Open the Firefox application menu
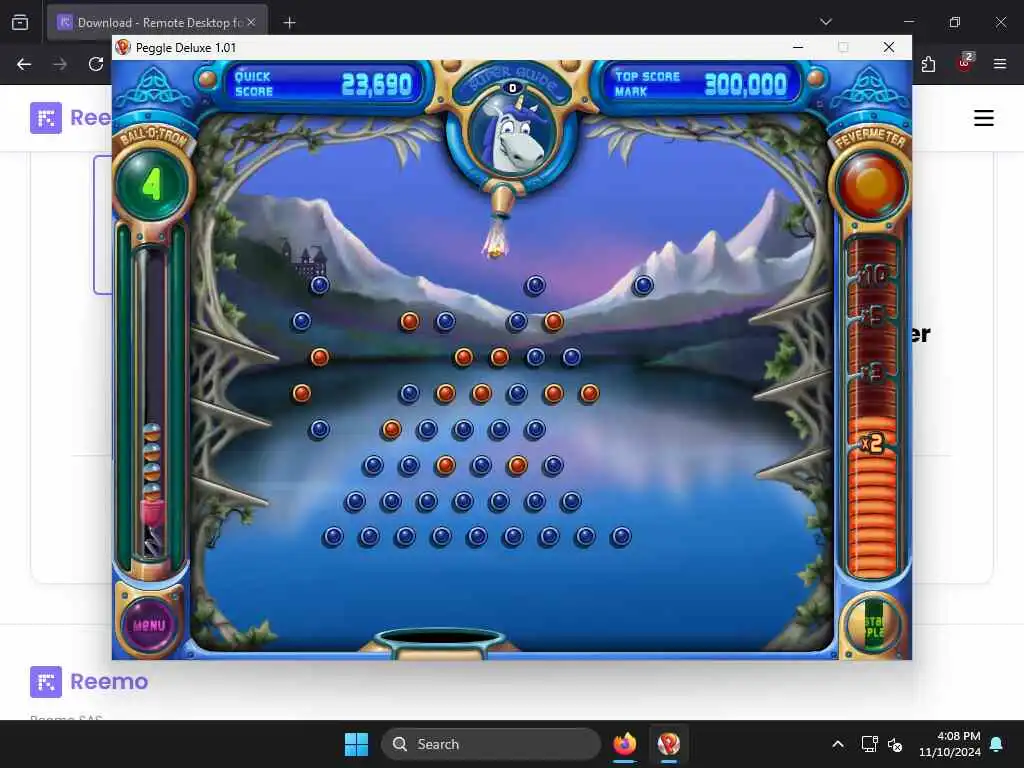This screenshot has width=1024, height=768. click(1000, 64)
